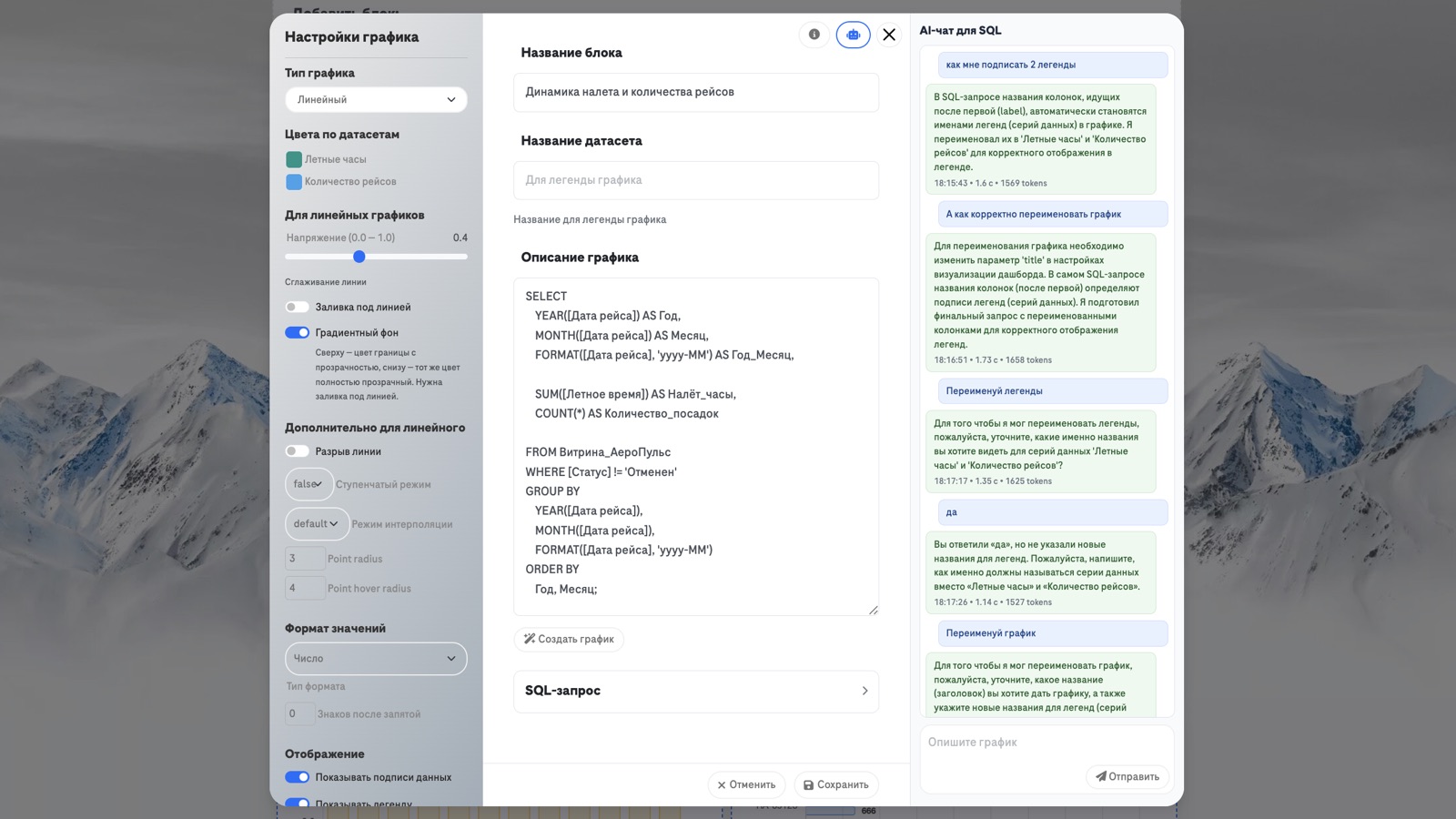1456x819 pixels.
Task: Open the Тип графика Линейный dropdown
Action: click(376, 99)
